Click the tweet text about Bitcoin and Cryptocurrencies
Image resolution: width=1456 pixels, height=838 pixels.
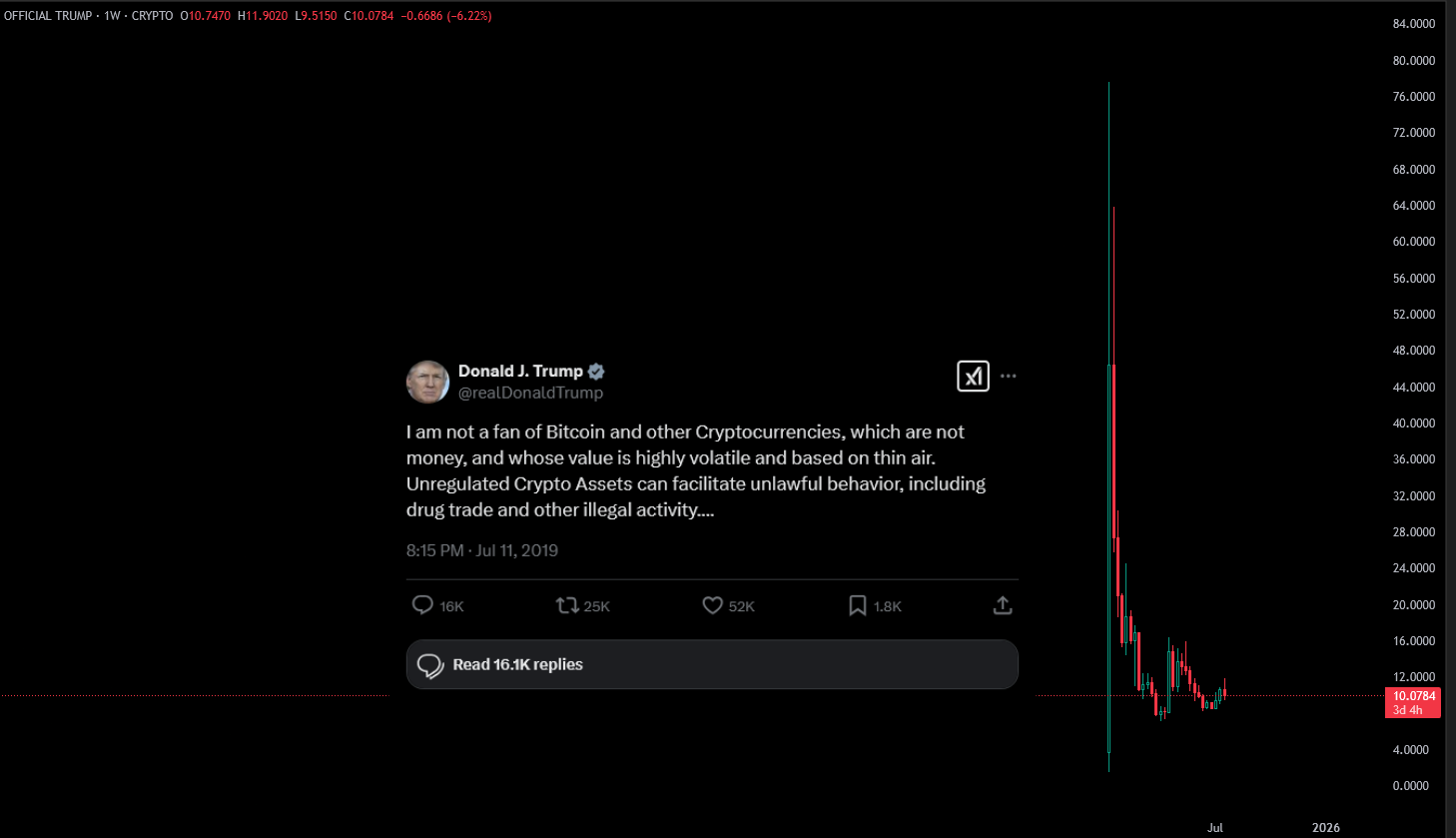pos(696,470)
